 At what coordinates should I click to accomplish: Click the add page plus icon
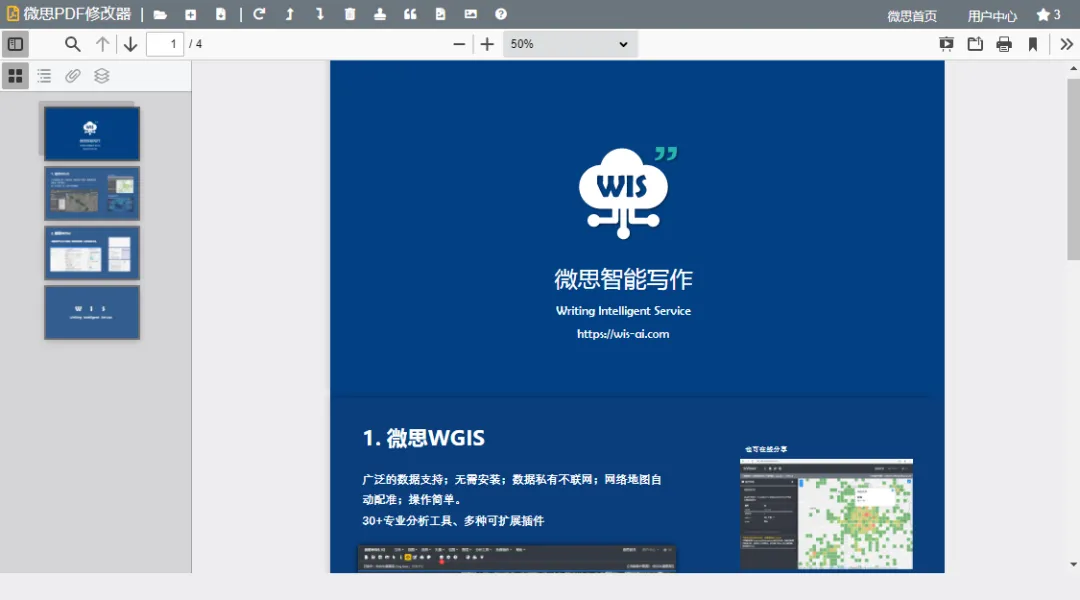click(191, 14)
